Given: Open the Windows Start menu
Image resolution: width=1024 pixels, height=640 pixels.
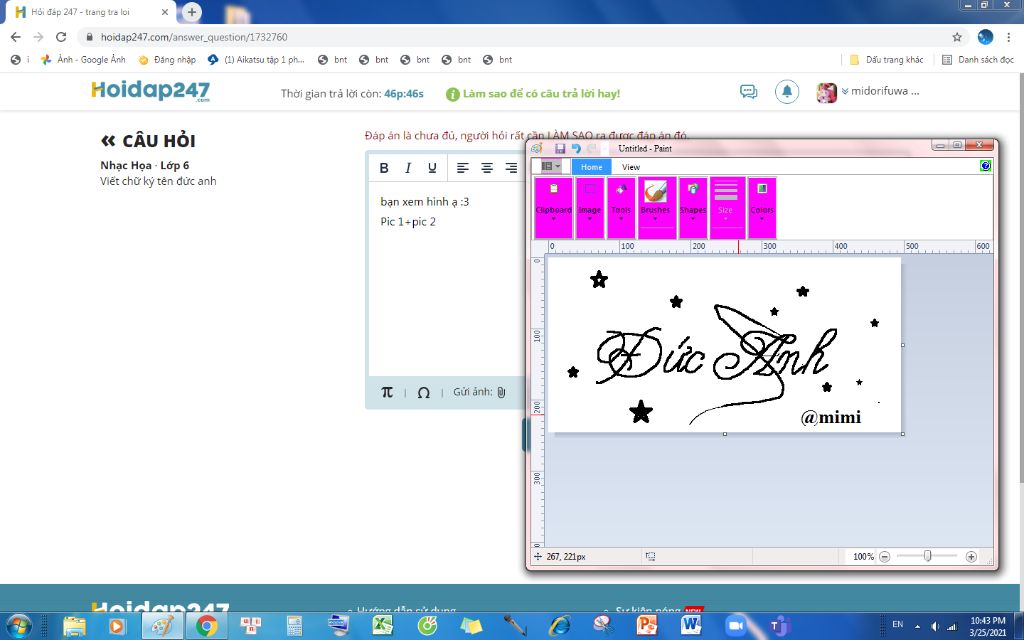Looking at the screenshot, I should [x=18, y=626].
